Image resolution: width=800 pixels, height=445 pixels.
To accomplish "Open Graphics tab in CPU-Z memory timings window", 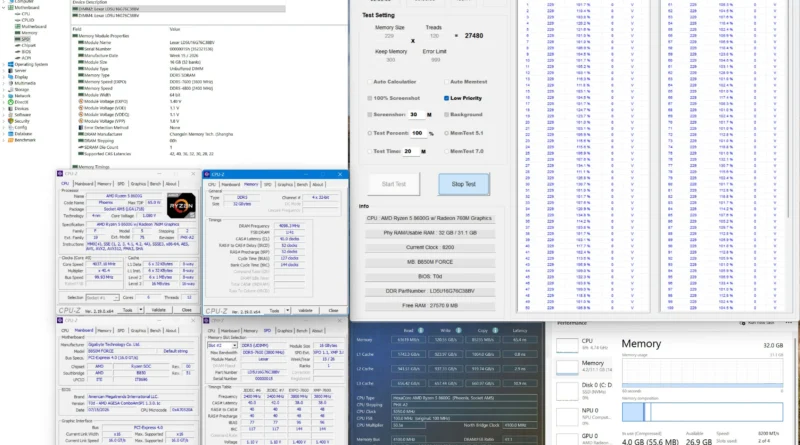I will [285, 184].
